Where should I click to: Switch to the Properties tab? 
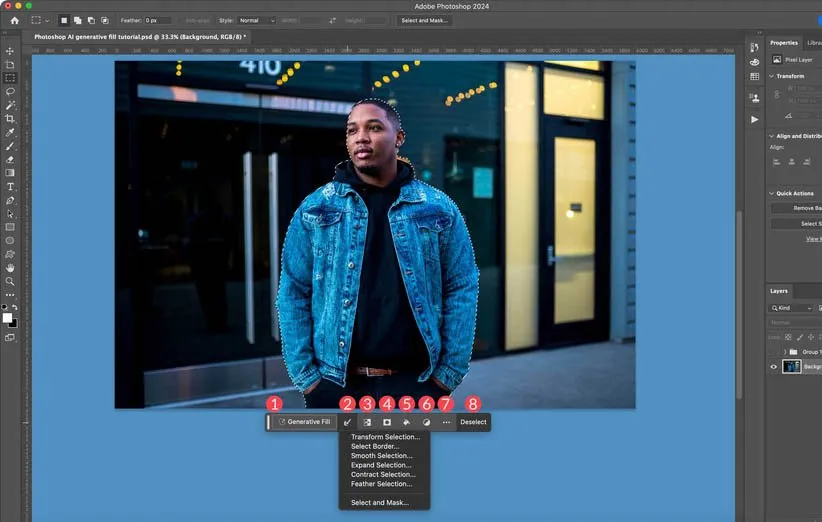click(783, 43)
